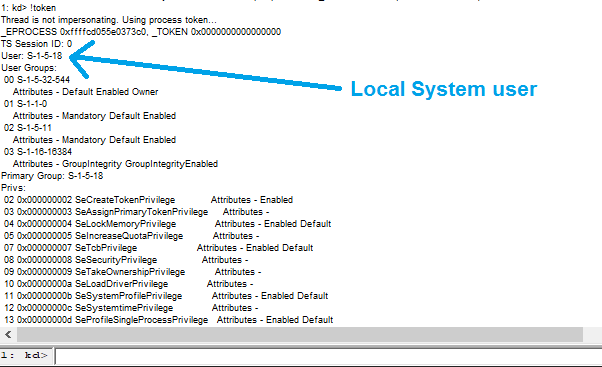The height and width of the screenshot is (367, 602).
Task: Click the "User Groups:" heading
Action: [x=29, y=68]
